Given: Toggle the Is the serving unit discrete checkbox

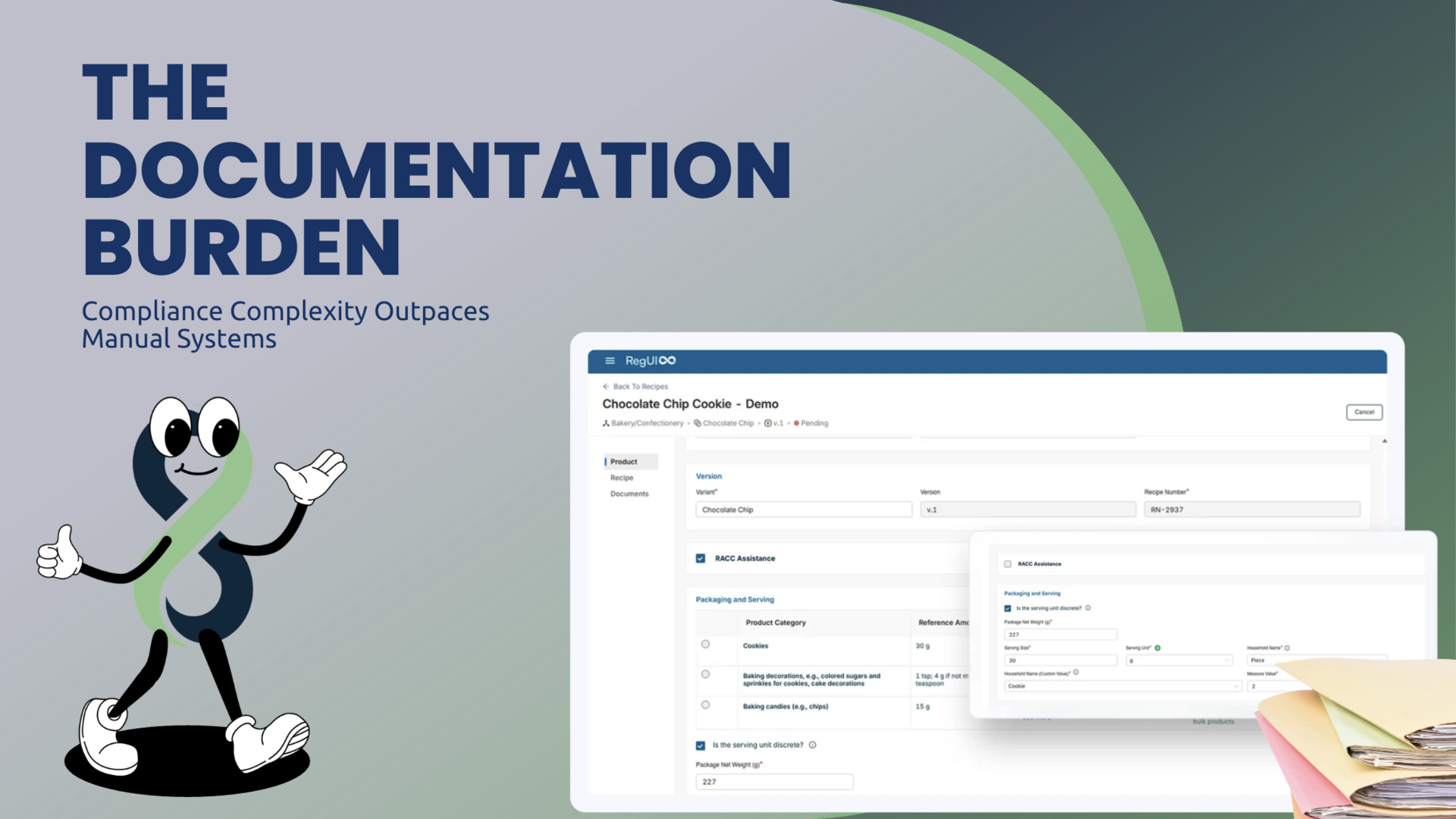Looking at the screenshot, I should click(1007, 608).
